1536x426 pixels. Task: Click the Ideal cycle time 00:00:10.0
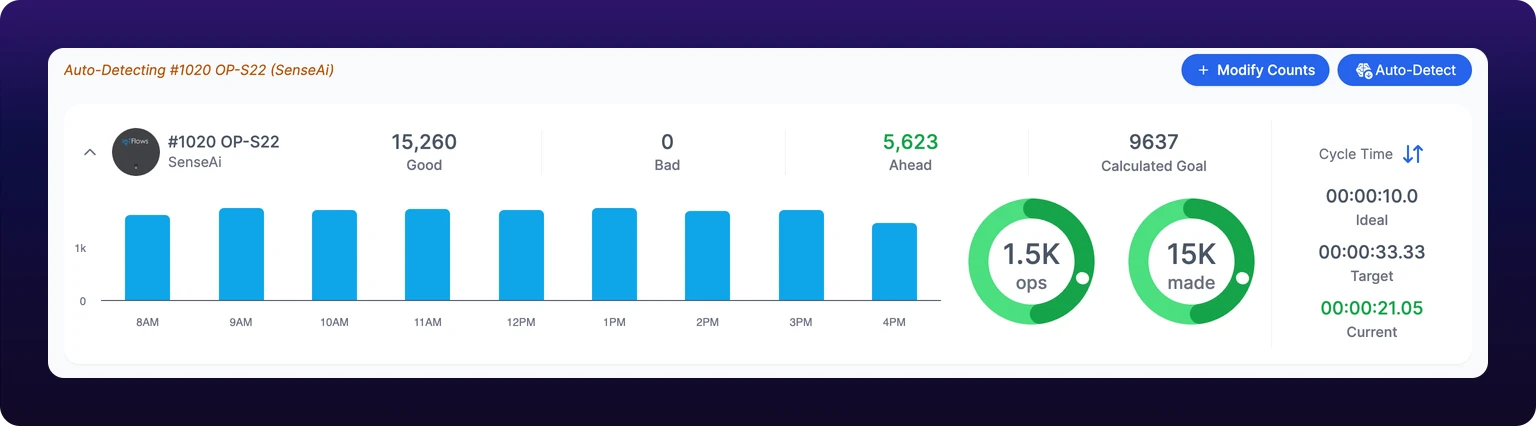point(1371,196)
